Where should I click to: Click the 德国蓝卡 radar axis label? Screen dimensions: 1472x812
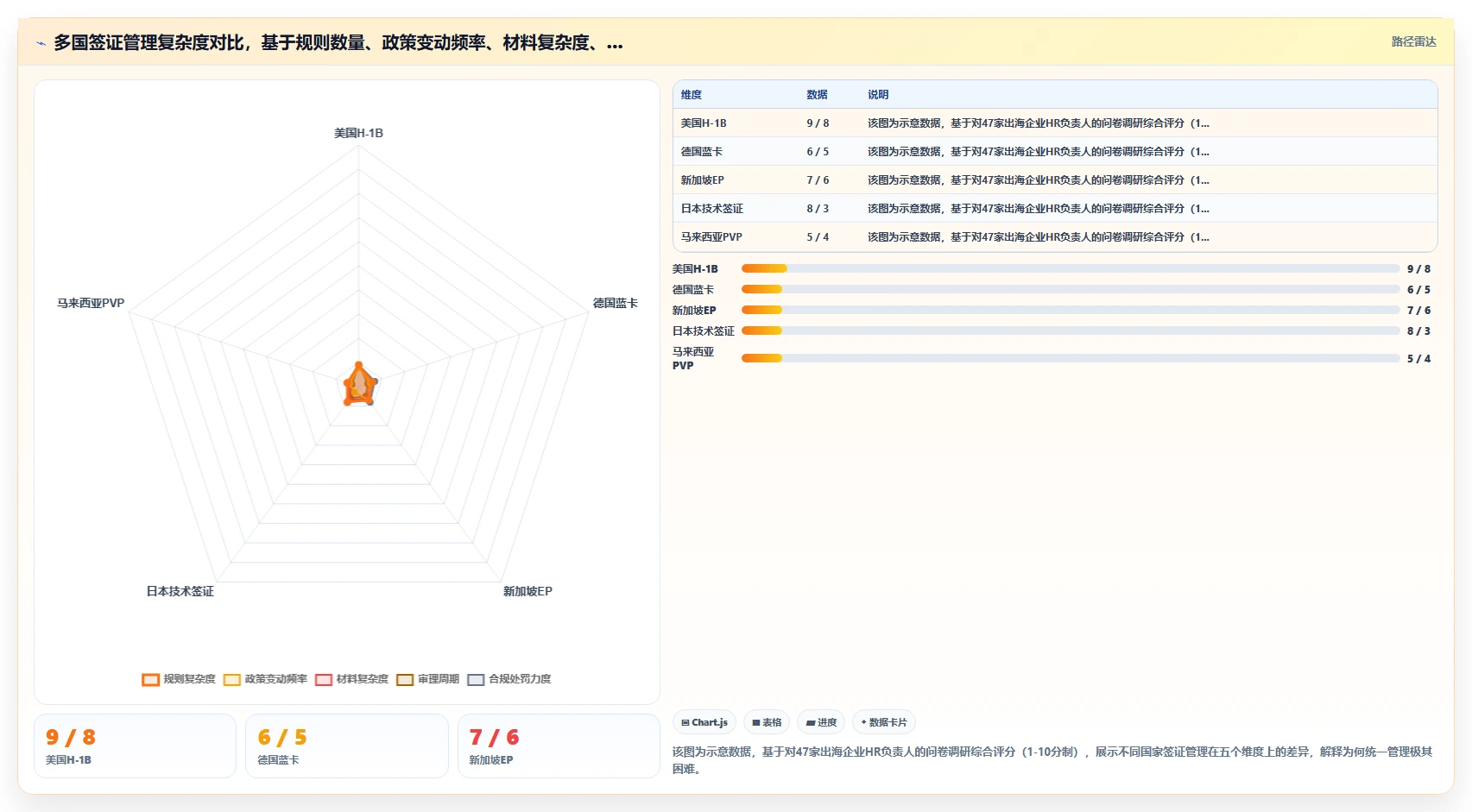click(615, 303)
